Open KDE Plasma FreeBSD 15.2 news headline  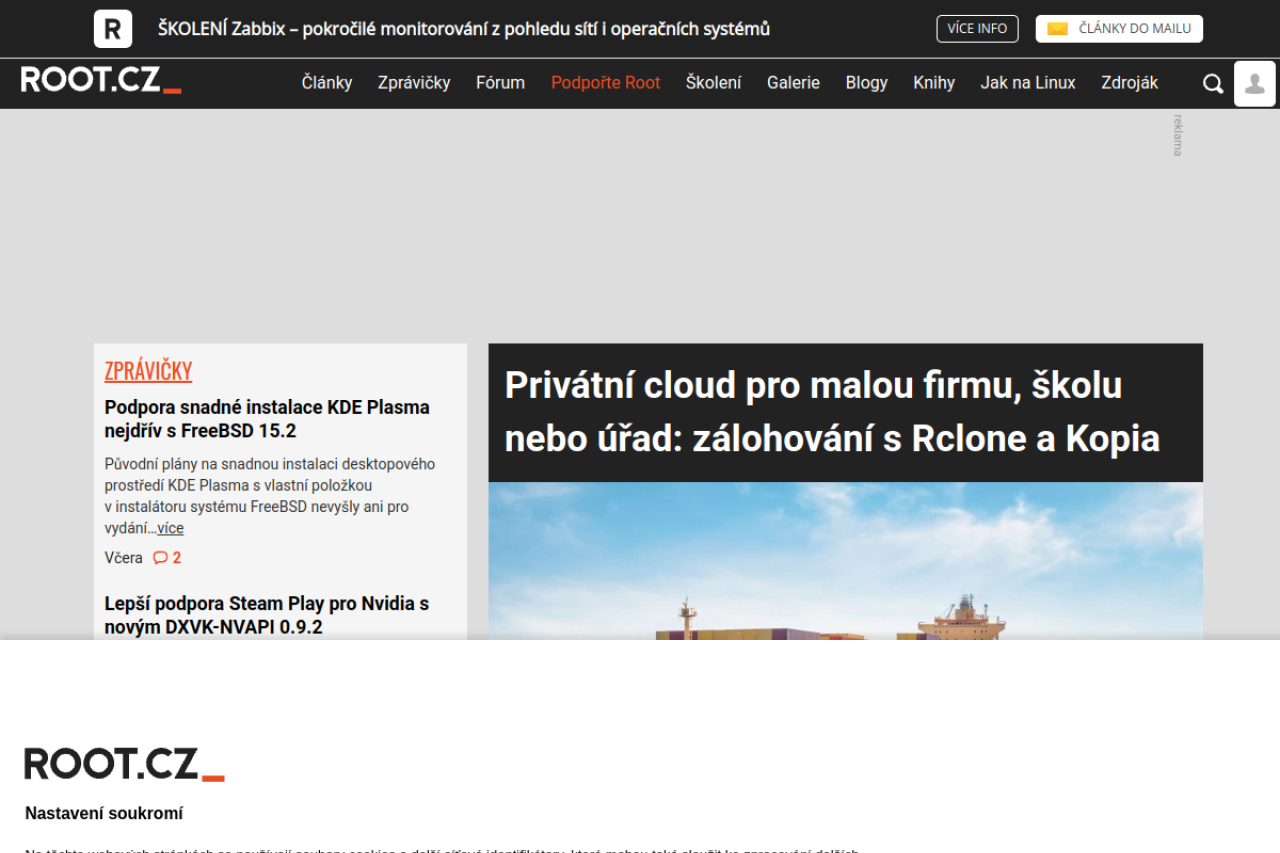pyautogui.click(x=267, y=419)
